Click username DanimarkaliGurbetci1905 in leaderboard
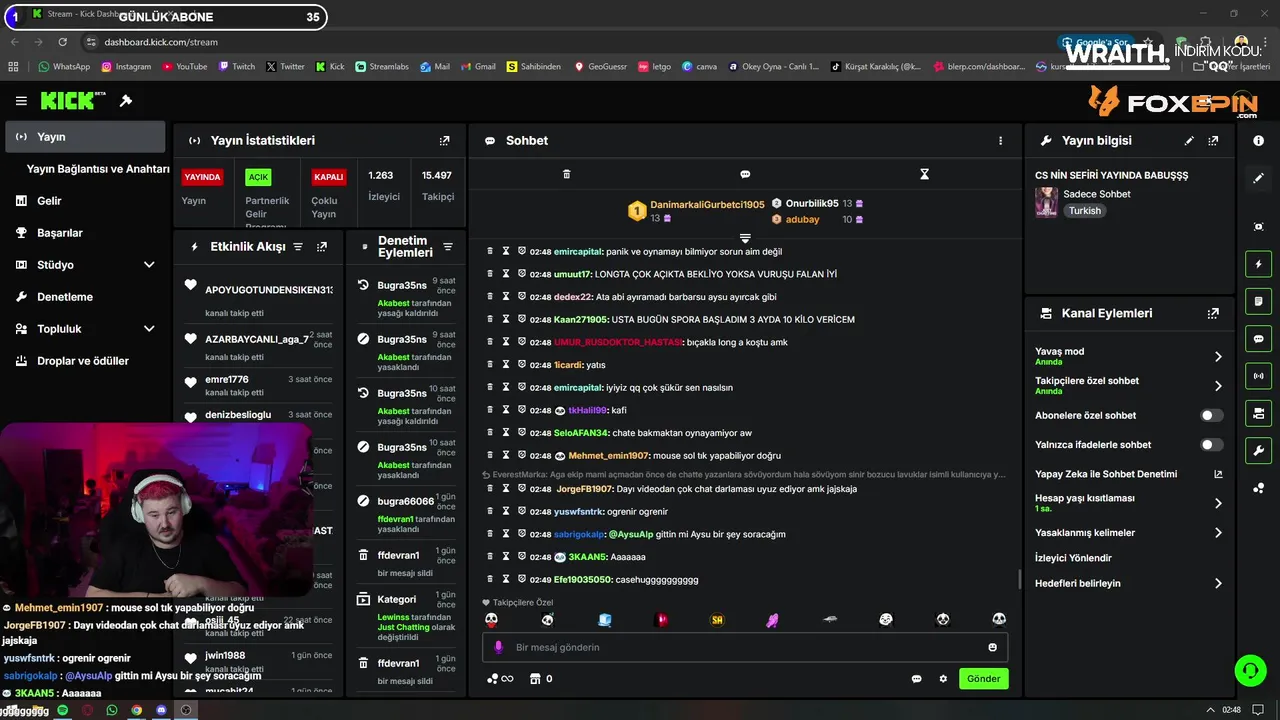This screenshot has height=720, width=1280. tap(707, 204)
